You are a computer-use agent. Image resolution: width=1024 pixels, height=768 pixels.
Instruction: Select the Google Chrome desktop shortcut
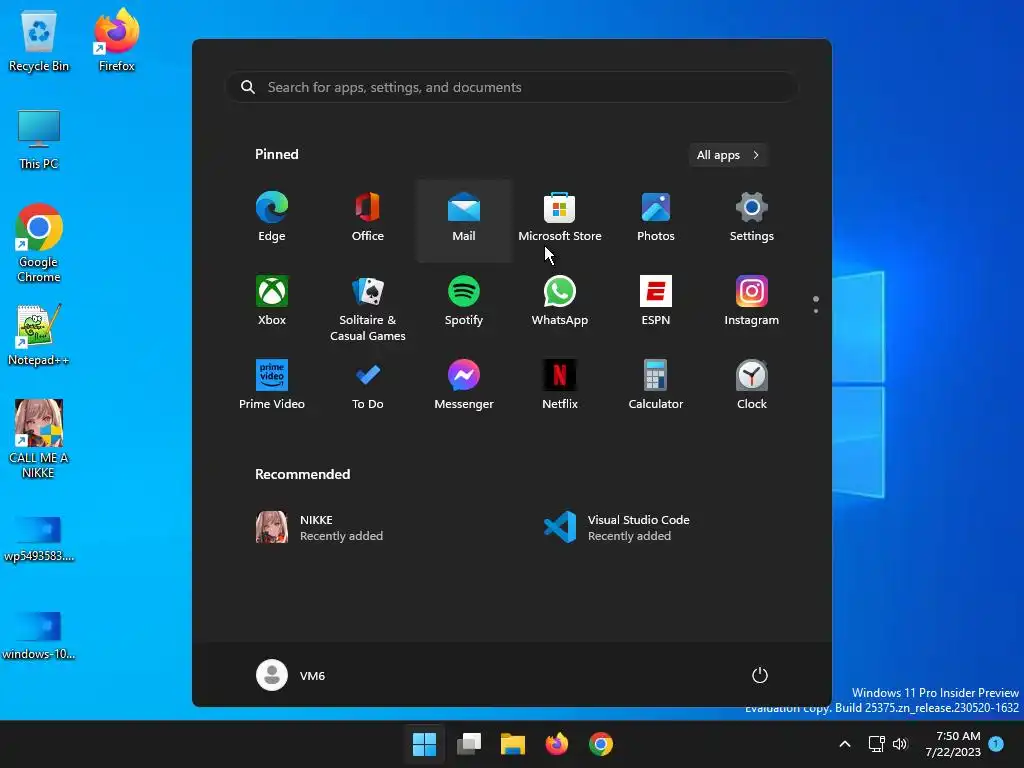click(39, 244)
